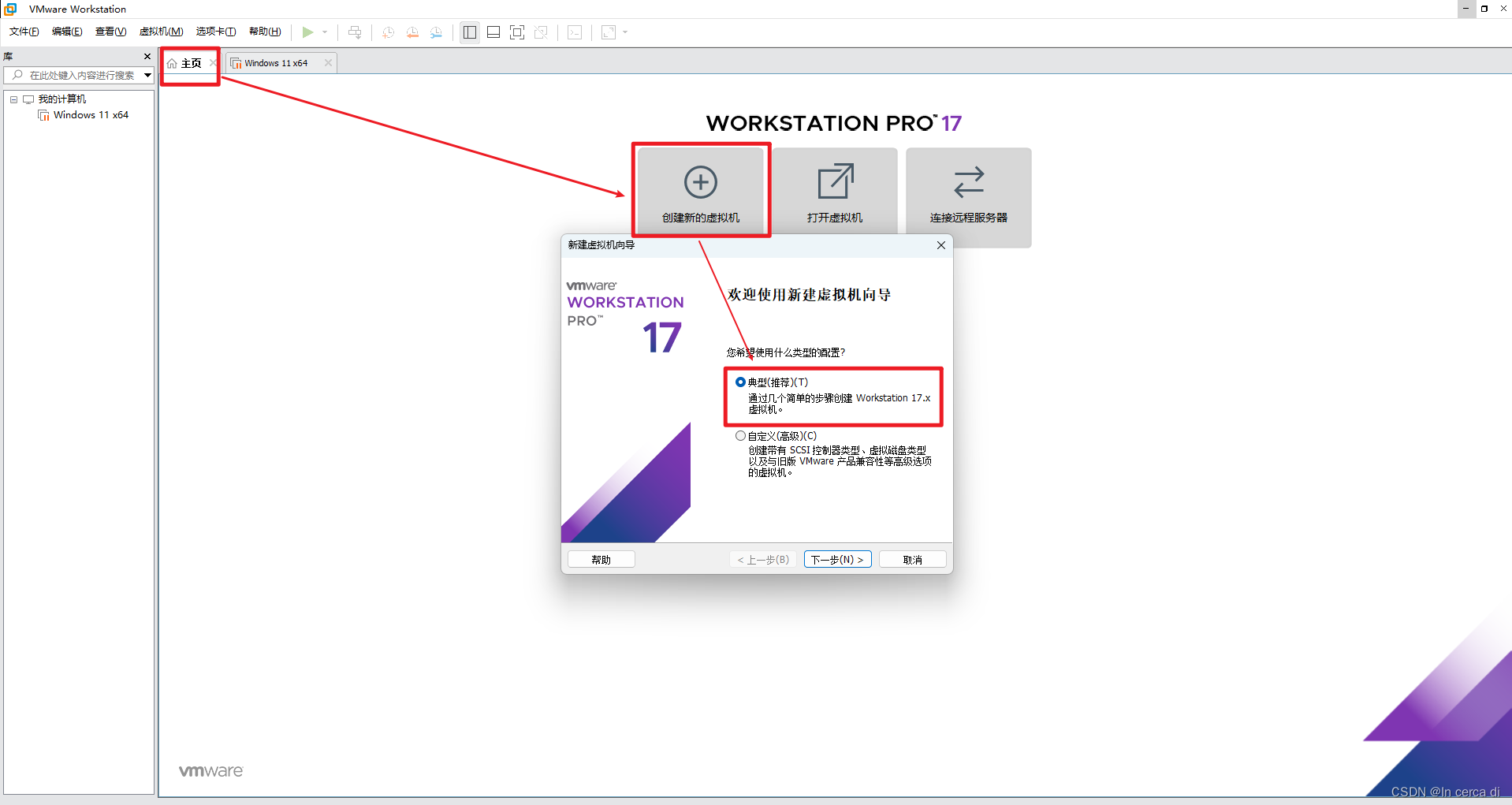Close the Windows 11 x64 tab
Viewport: 1512px width, 805px height.
[329, 63]
